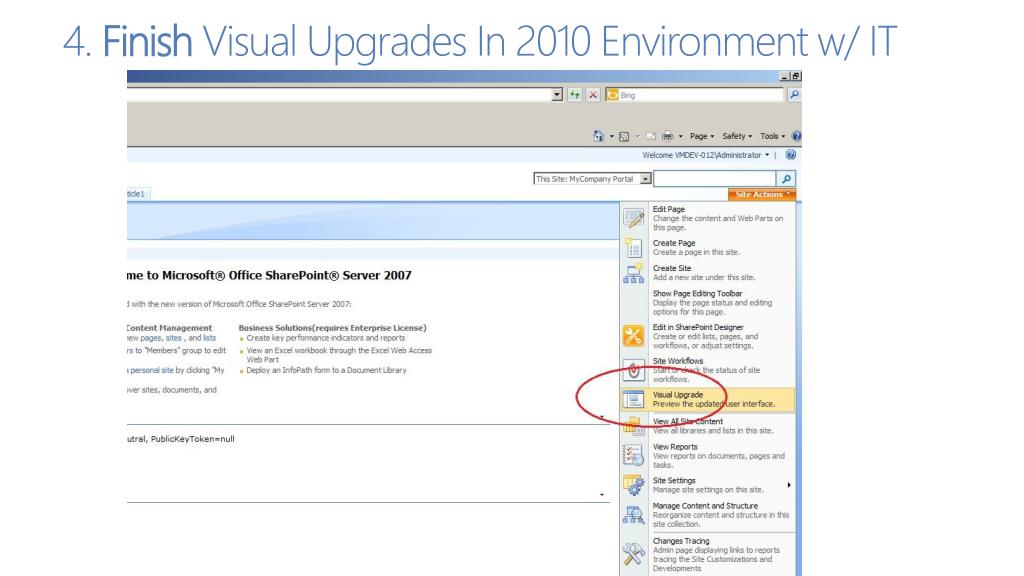Screen dimensions: 1024x576
Task: Open the print options dropdown arrow
Action: point(680,136)
